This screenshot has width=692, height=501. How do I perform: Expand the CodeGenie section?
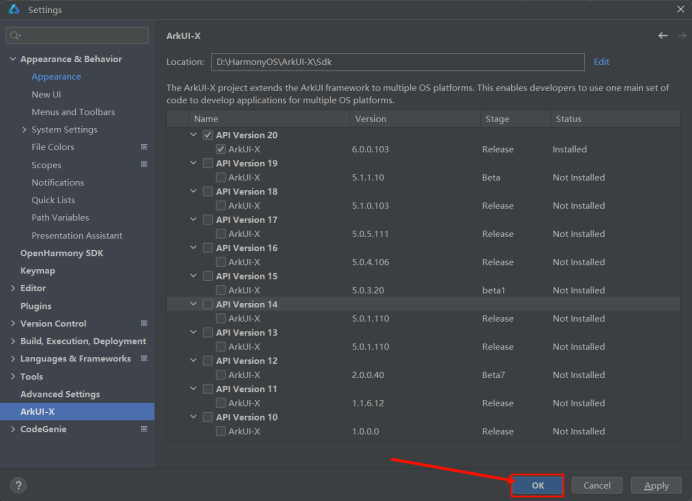point(13,429)
